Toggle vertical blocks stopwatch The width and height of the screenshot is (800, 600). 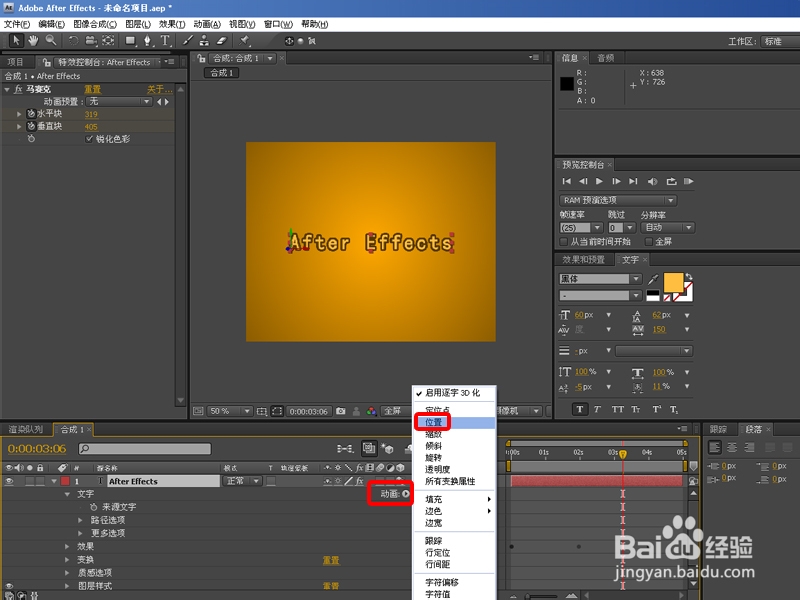click(x=31, y=126)
